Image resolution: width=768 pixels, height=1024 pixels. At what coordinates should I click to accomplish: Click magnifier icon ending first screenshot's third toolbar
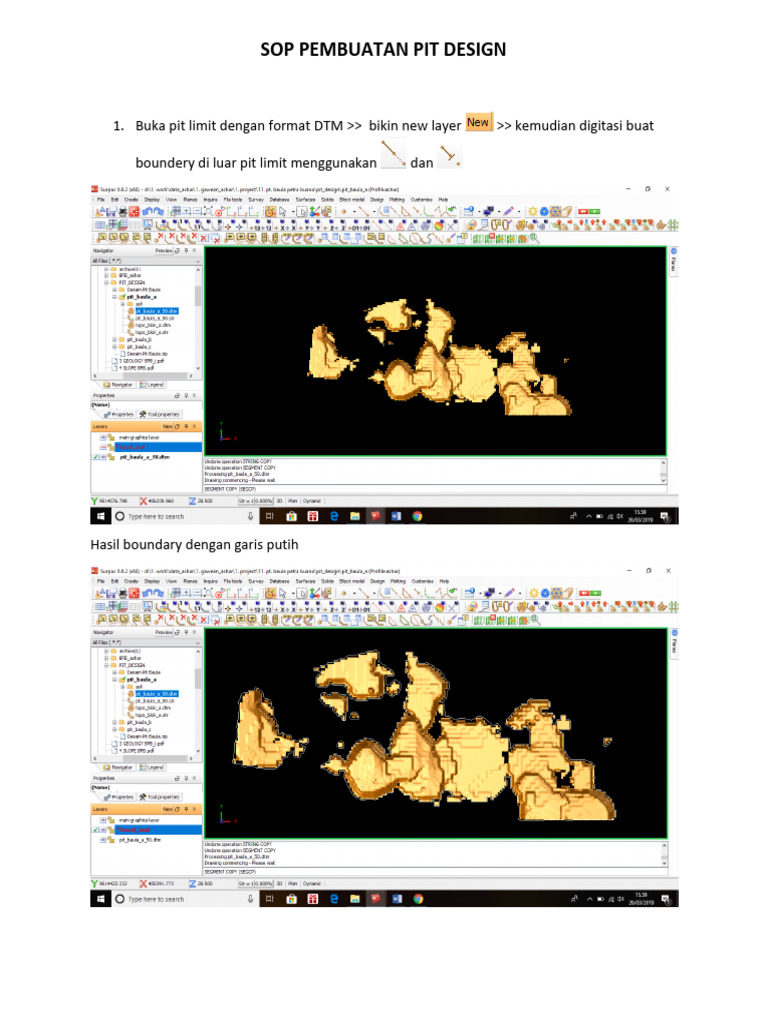[x=535, y=238]
